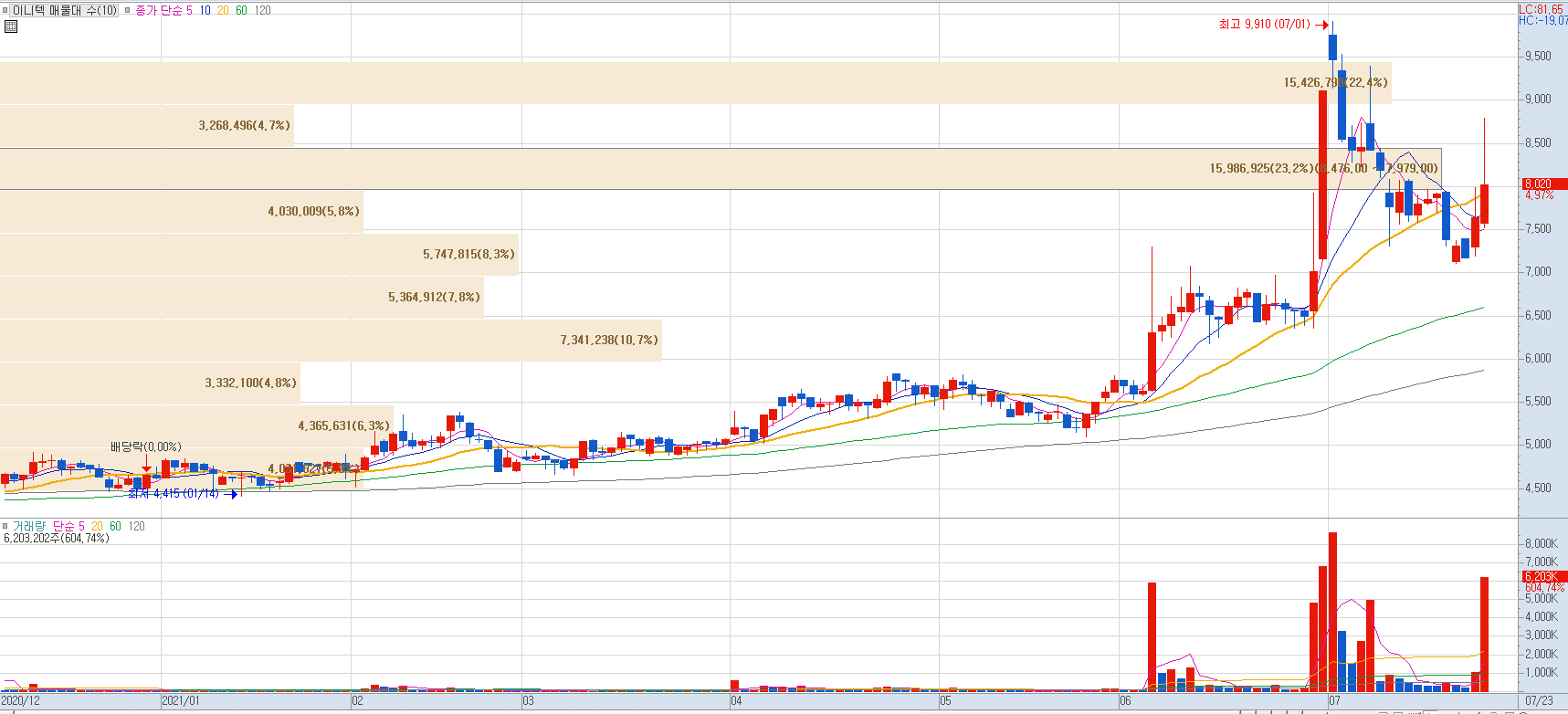Select the 10-day price moving average legend
Screen dimensions: 1568x714
[205, 10]
